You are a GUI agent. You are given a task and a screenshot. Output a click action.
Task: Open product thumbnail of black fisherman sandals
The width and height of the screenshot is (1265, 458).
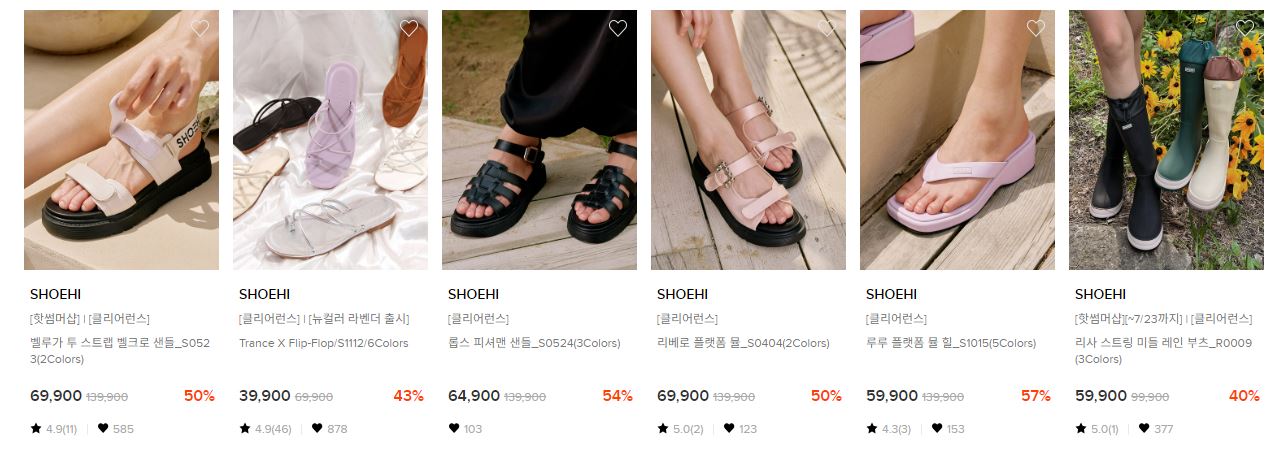click(x=539, y=140)
